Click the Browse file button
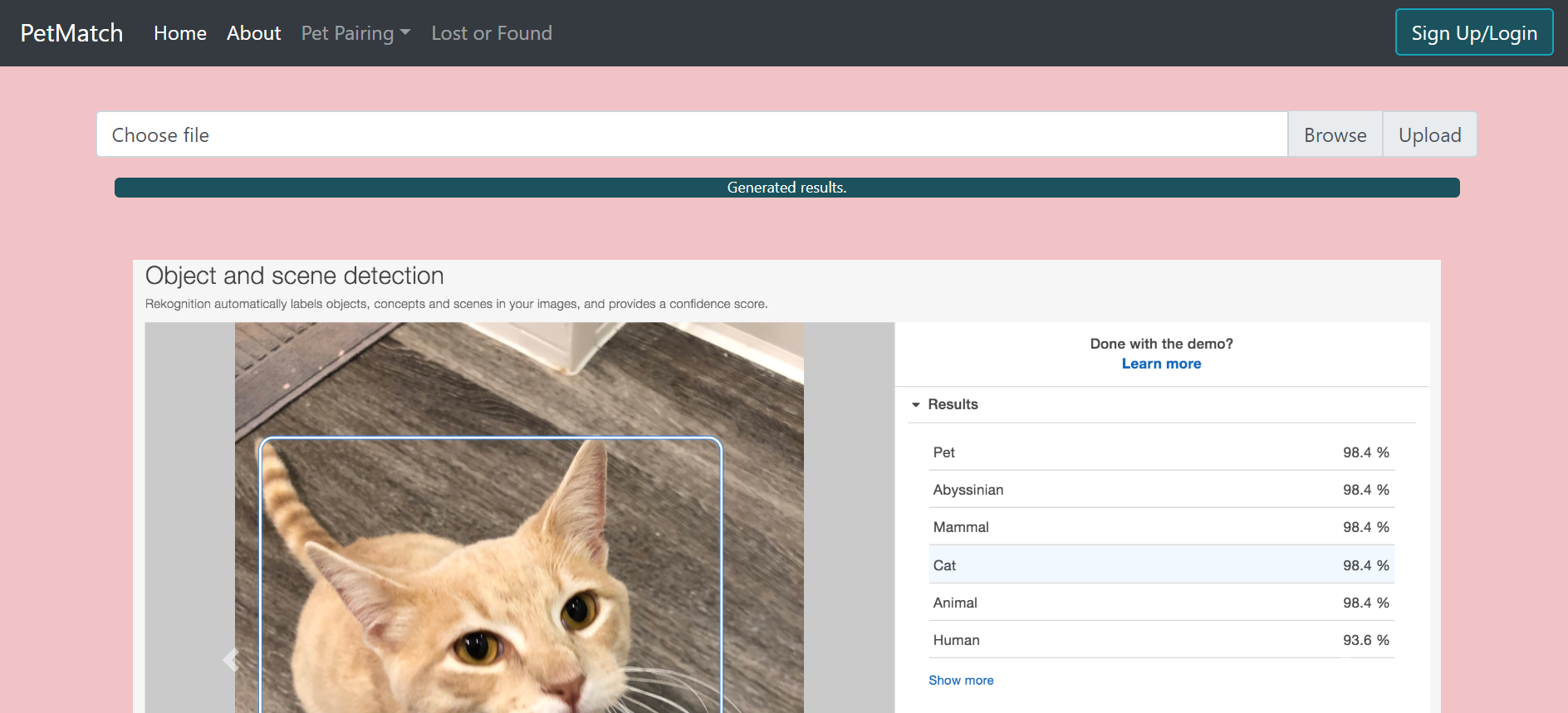Screen dimensions: 1568x713 (x=1335, y=134)
